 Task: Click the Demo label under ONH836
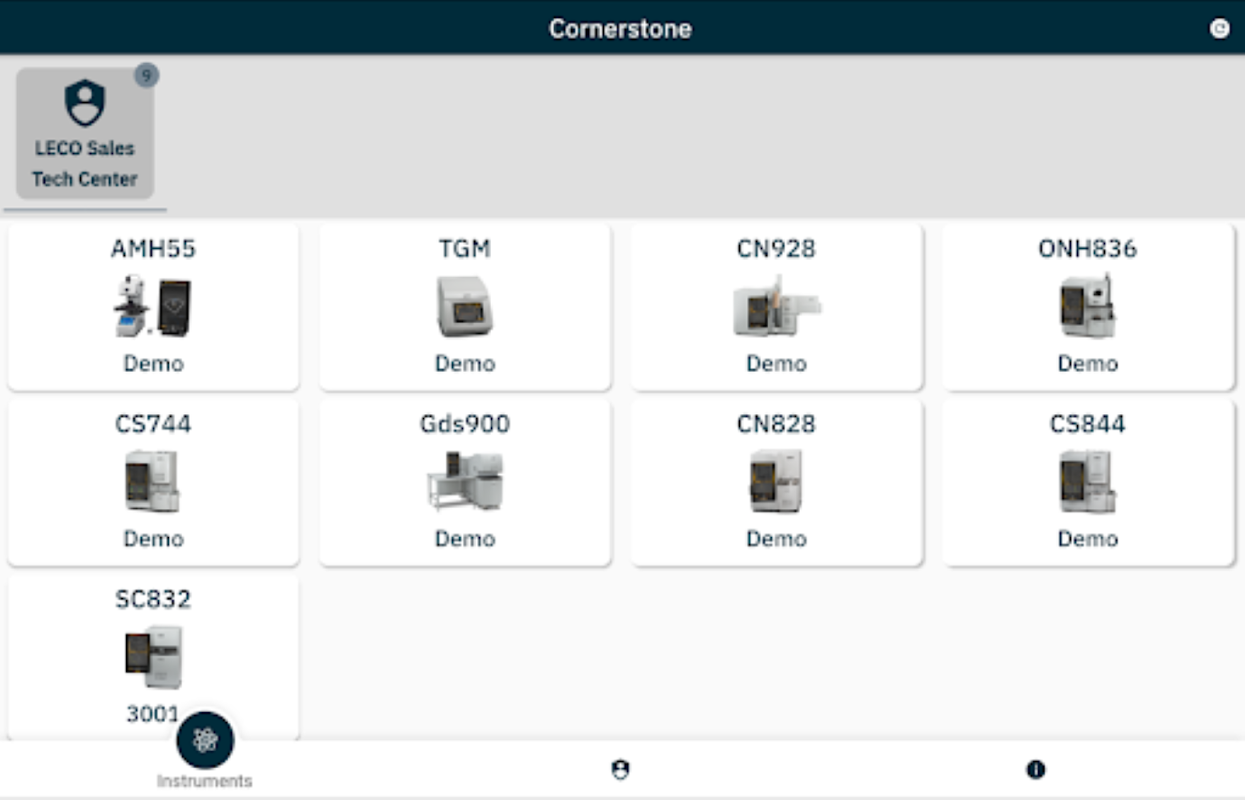tap(1087, 364)
